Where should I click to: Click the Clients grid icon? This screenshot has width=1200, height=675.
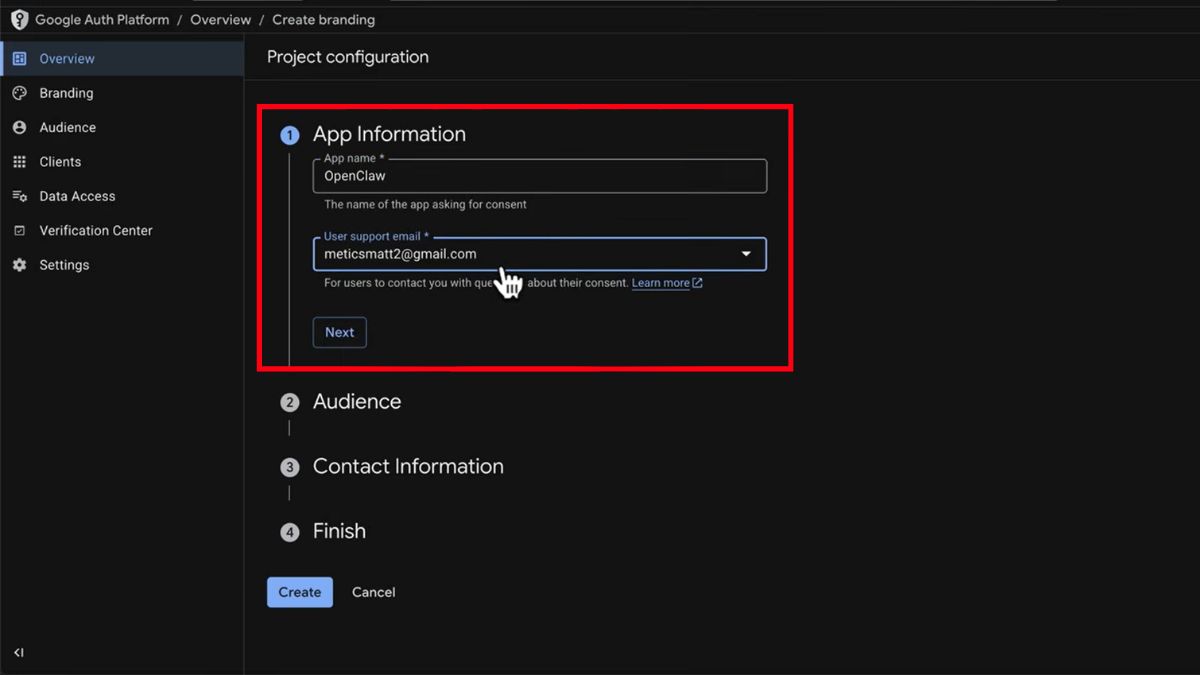19,162
